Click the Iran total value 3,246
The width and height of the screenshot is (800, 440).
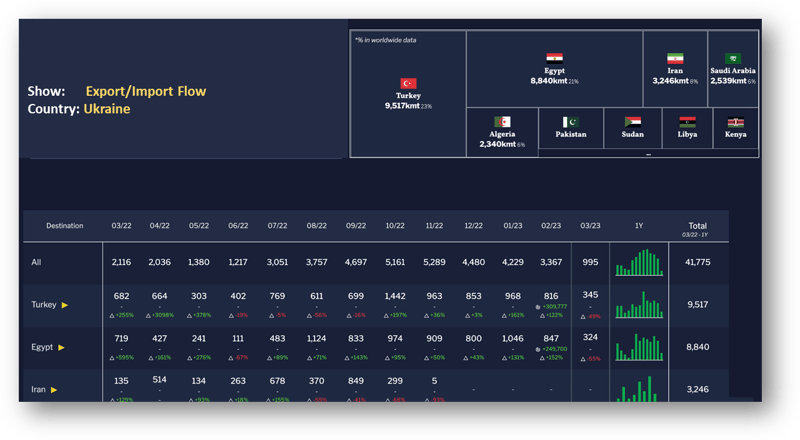point(697,389)
